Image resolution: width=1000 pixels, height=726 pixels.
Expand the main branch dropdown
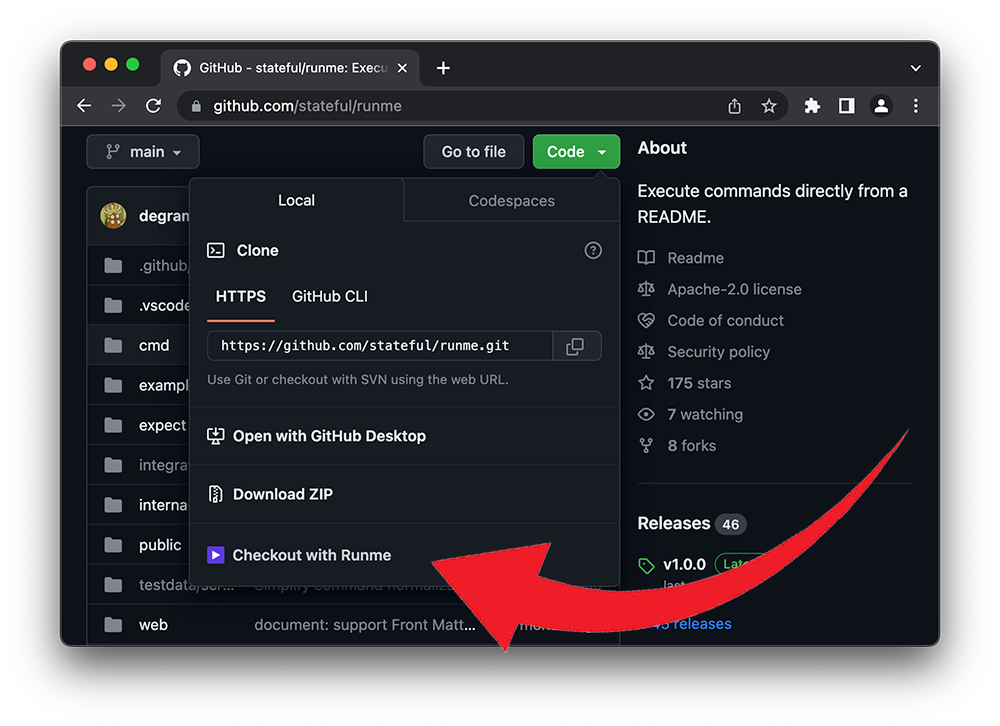pyautogui.click(x=143, y=152)
